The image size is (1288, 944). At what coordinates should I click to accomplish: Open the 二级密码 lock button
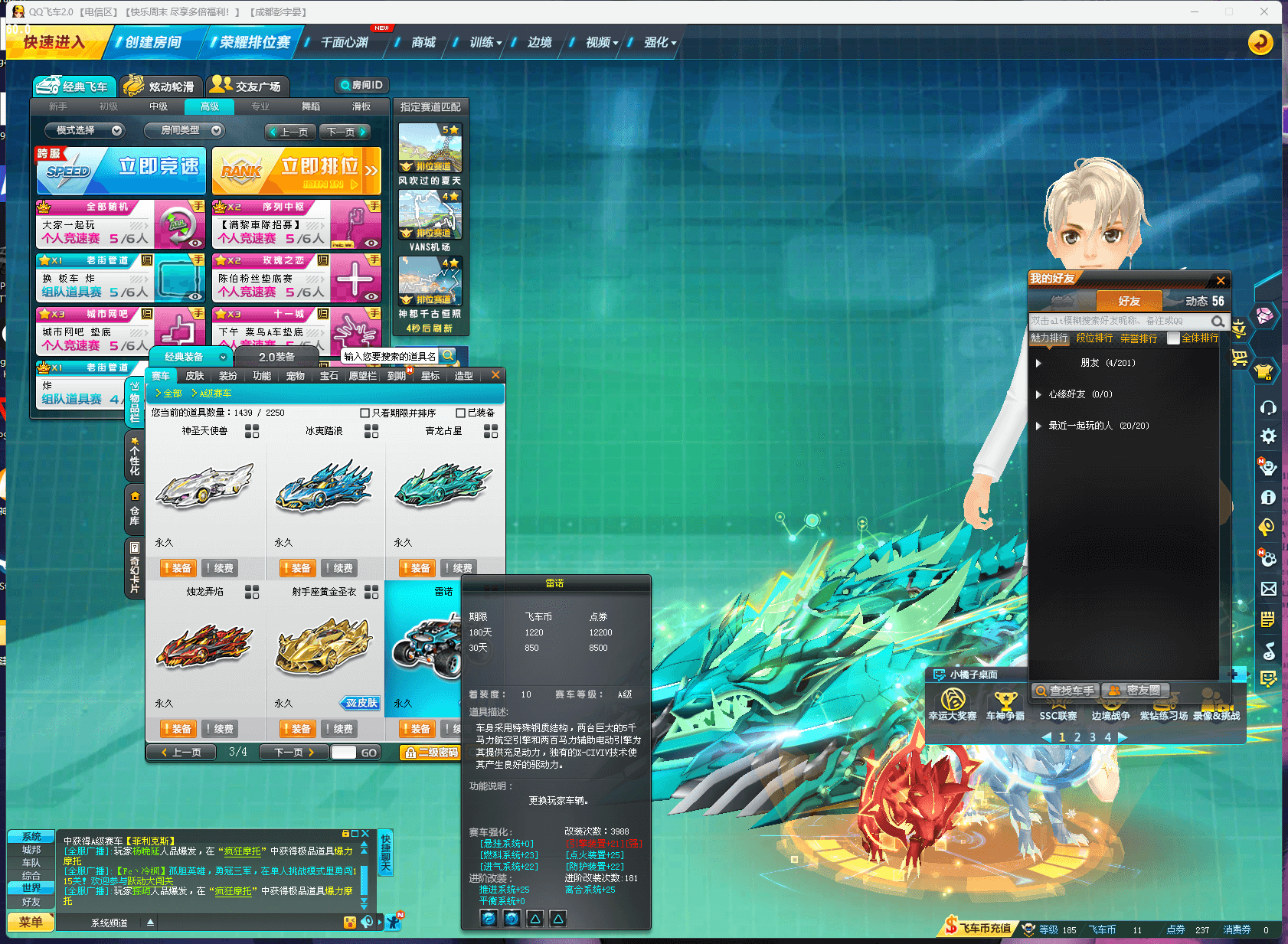[430, 753]
